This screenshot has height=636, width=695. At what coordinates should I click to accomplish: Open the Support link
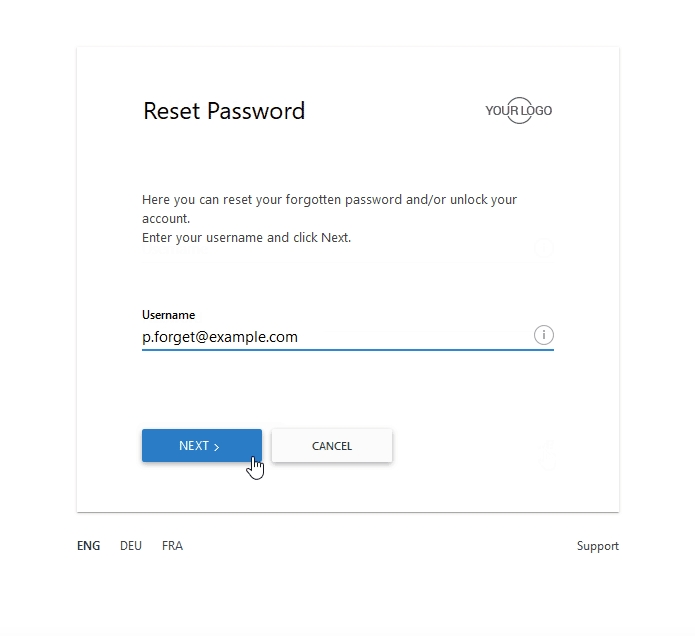click(597, 546)
